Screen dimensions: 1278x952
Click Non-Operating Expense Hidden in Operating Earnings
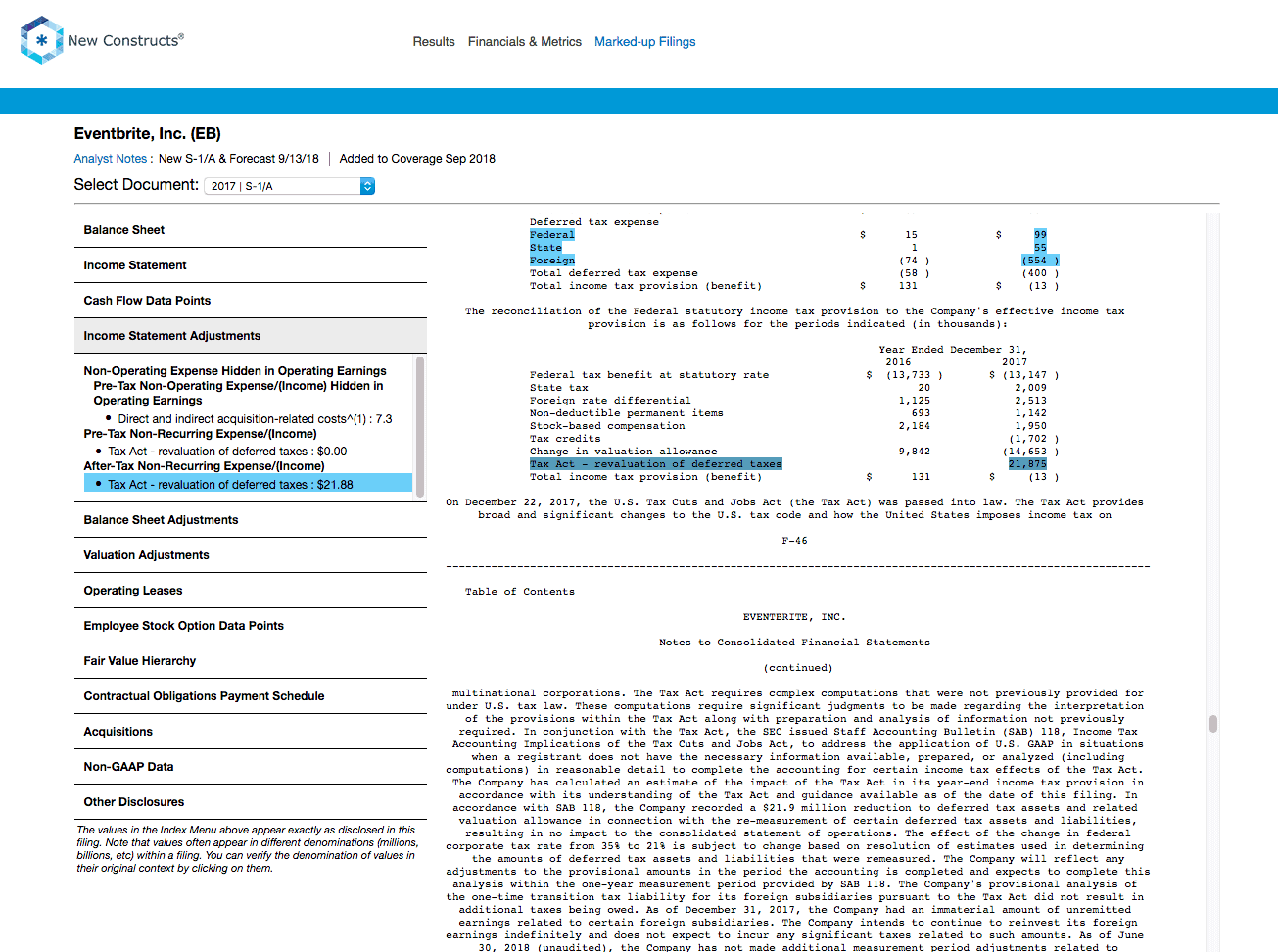tap(235, 371)
